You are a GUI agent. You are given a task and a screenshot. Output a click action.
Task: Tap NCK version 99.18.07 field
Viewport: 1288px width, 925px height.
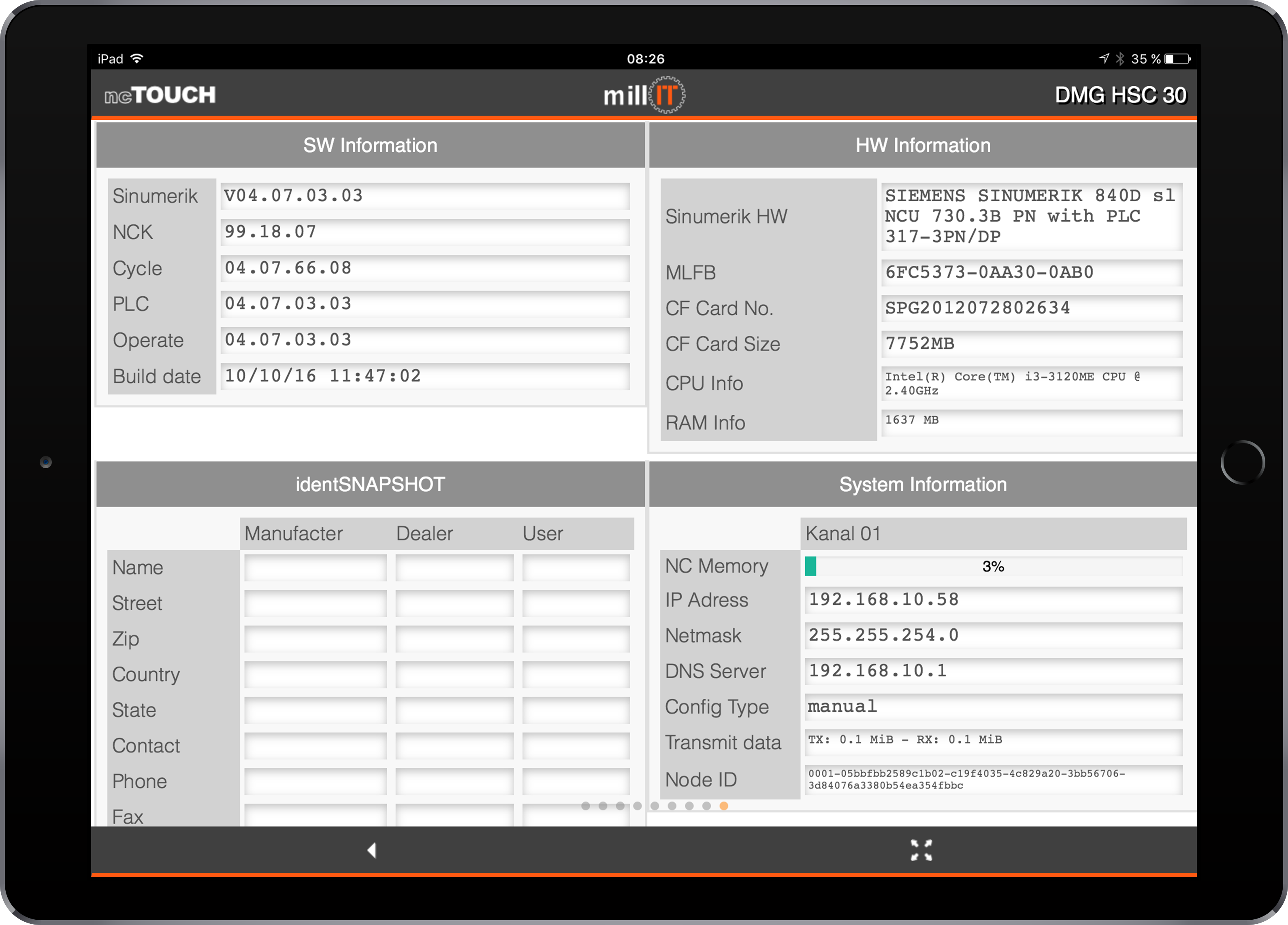click(x=425, y=232)
